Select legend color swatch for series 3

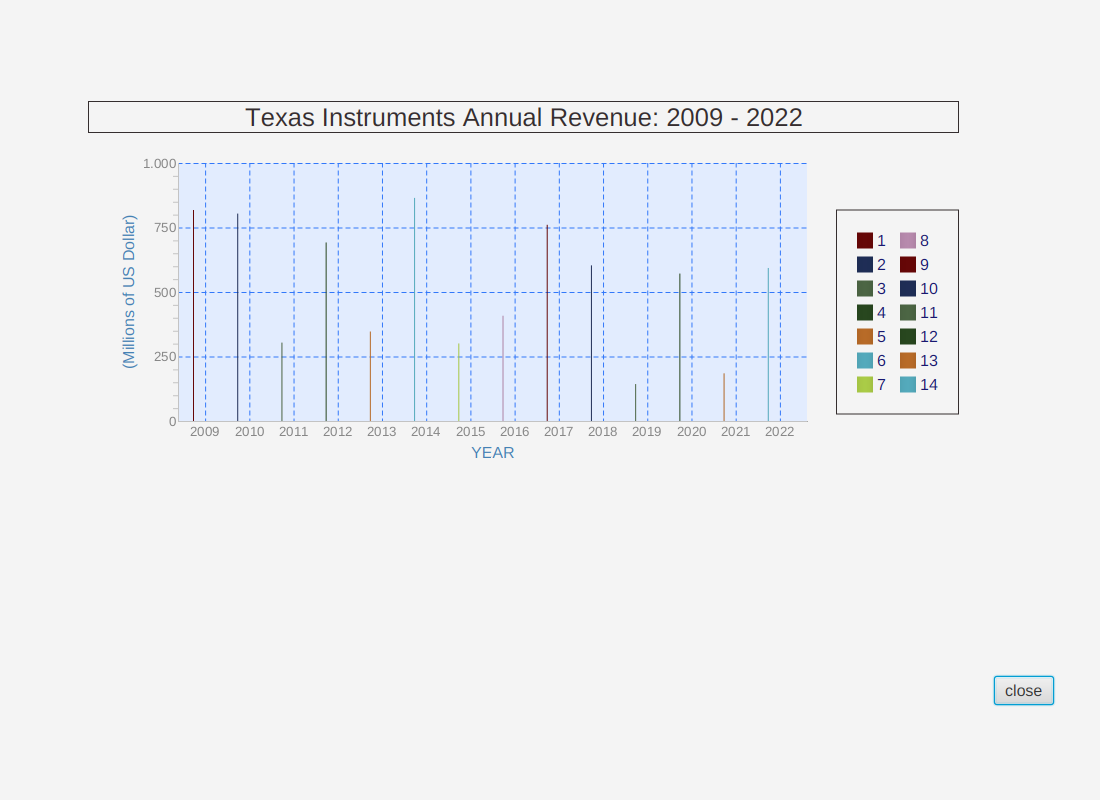pos(865,288)
